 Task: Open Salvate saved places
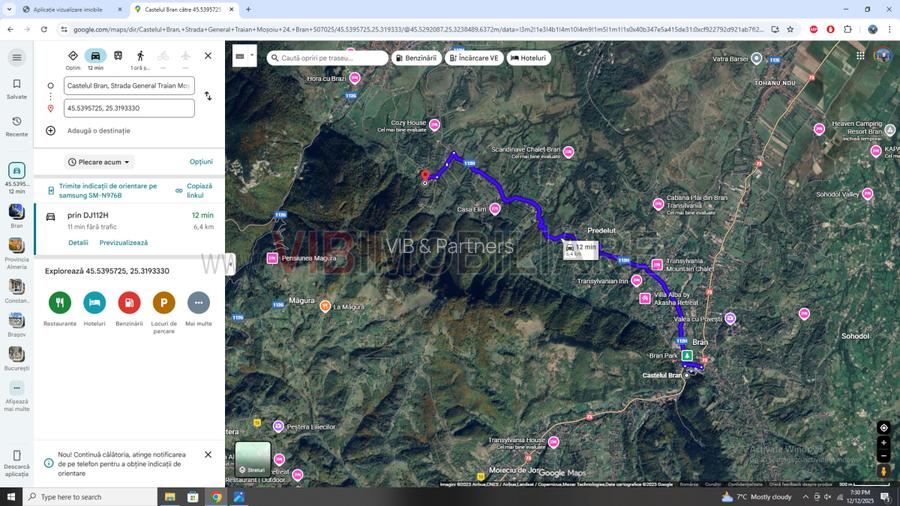click(x=17, y=89)
